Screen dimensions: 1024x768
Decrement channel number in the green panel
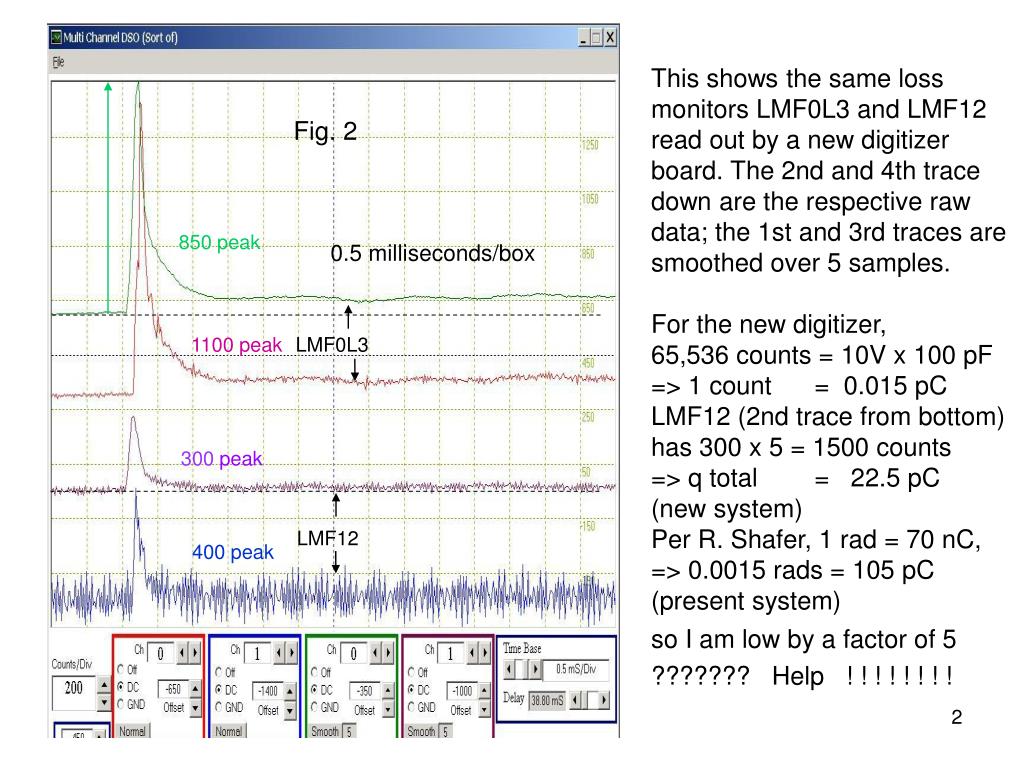click(375, 653)
